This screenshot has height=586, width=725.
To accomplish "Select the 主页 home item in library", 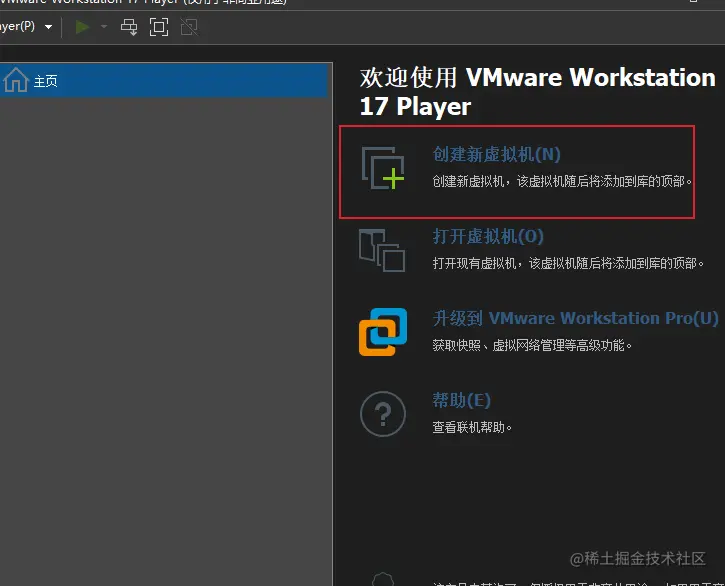I will coord(164,80).
